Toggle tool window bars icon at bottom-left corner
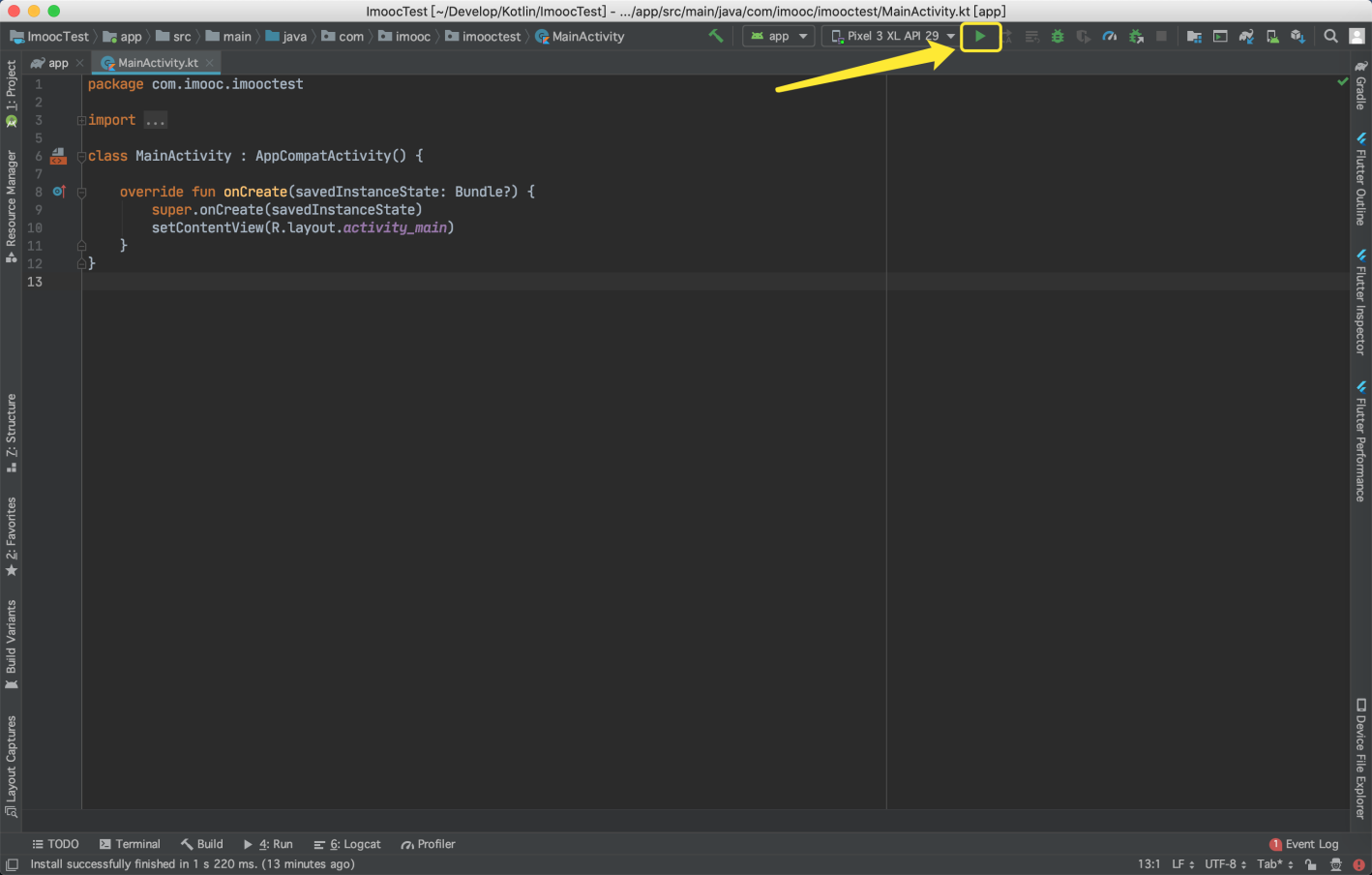 (x=12, y=864)
